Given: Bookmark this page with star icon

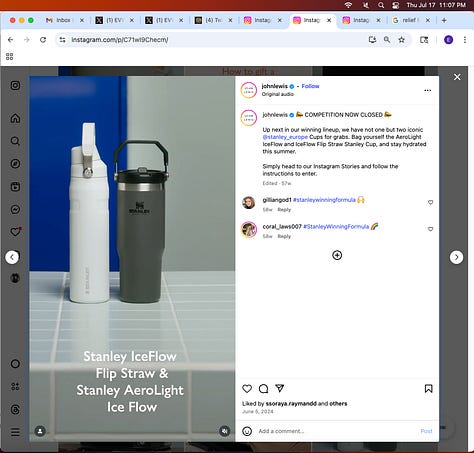Looking at the screenshot, I should [402, 40].
